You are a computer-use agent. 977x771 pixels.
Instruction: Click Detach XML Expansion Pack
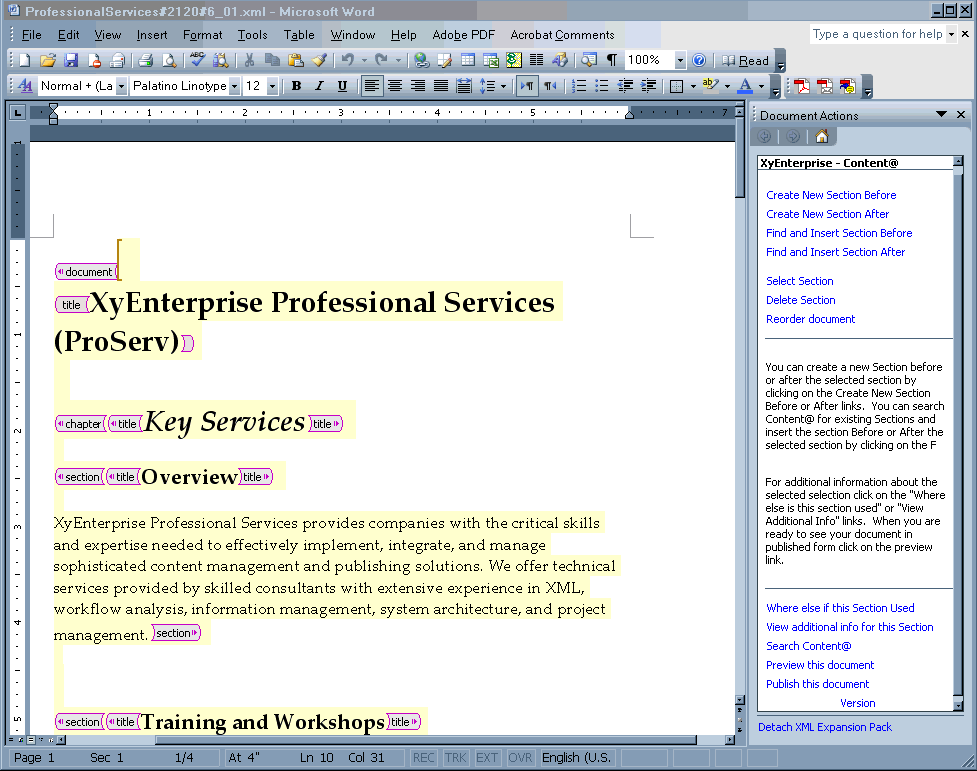click(x=824, y=727)
